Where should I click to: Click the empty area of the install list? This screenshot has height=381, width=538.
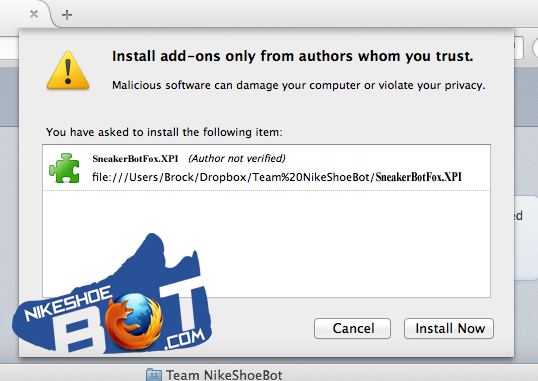tap(343, 244)
